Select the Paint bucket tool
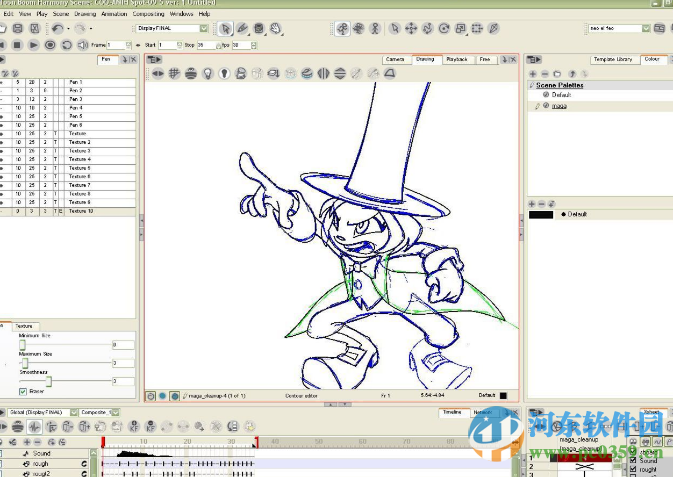Image resolution: width=673 pixels, height=477 pixels. point(259,28)
